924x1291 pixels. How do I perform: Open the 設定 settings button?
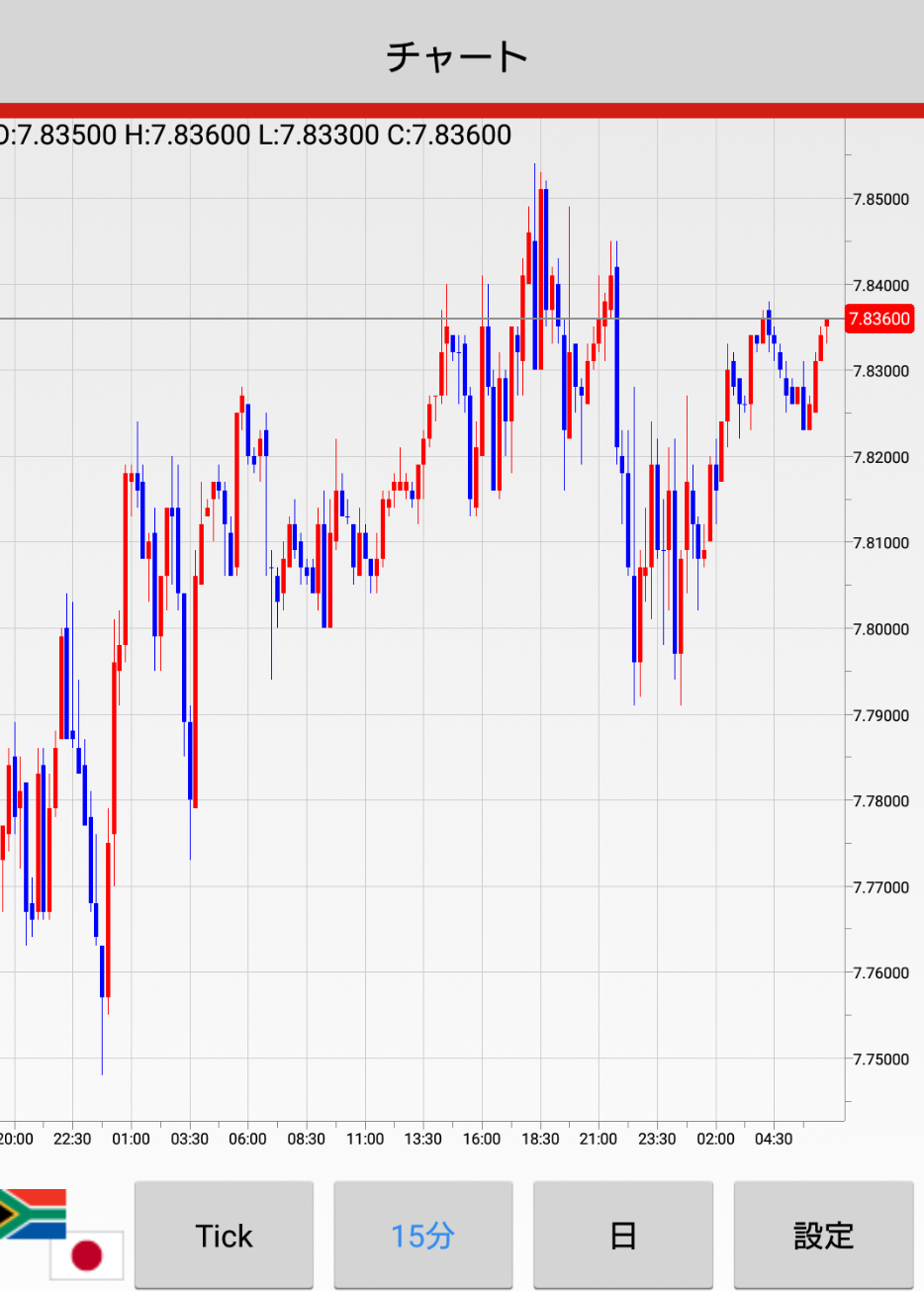tap(822, 1236)
